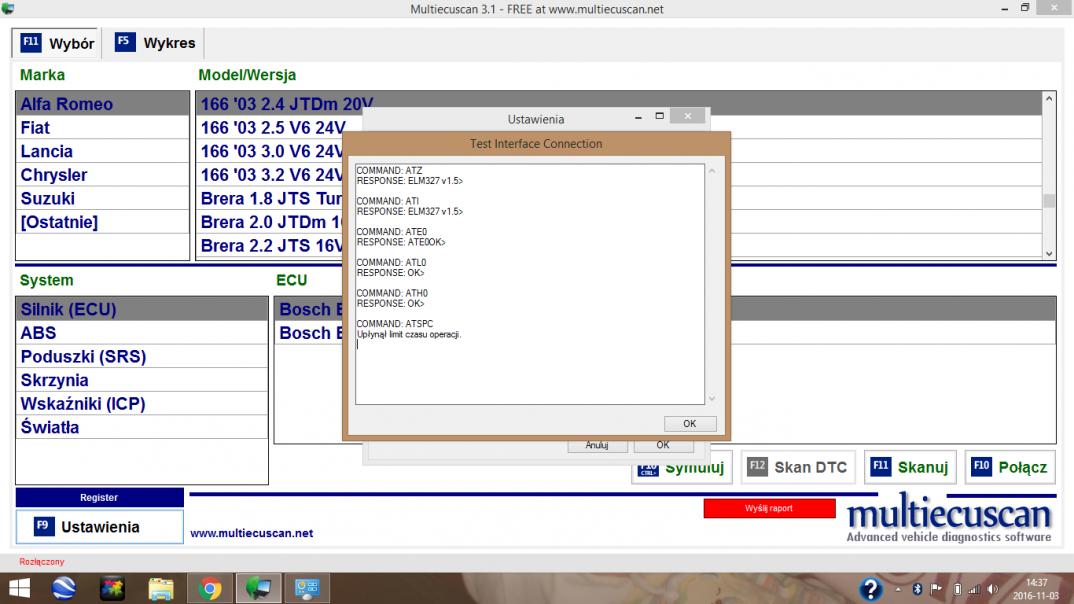This screenshot has width=1074, height=604.
Task: Click OK in Test Interface Connection dialog
Action: coord(690,424)
